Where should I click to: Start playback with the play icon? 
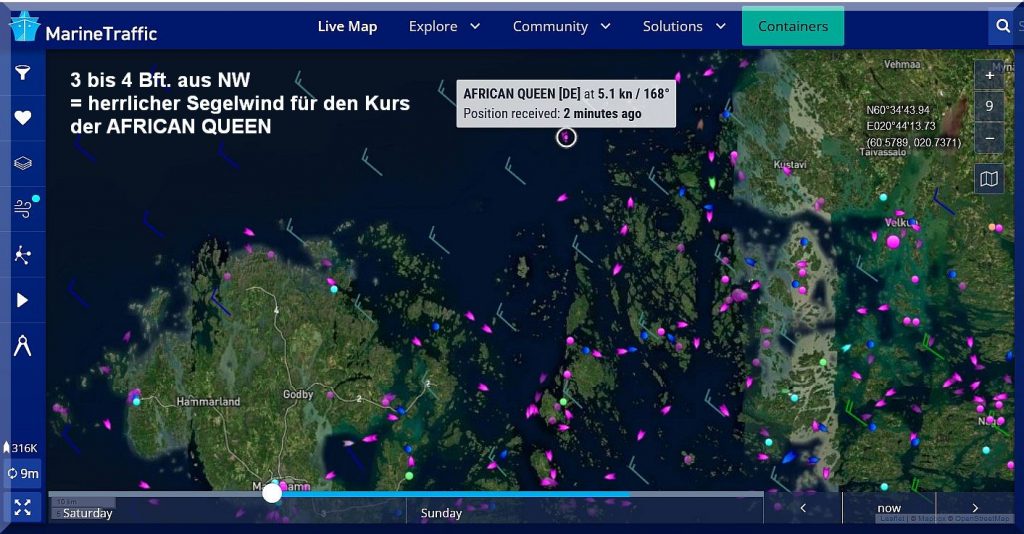click(x=22, y=300)
